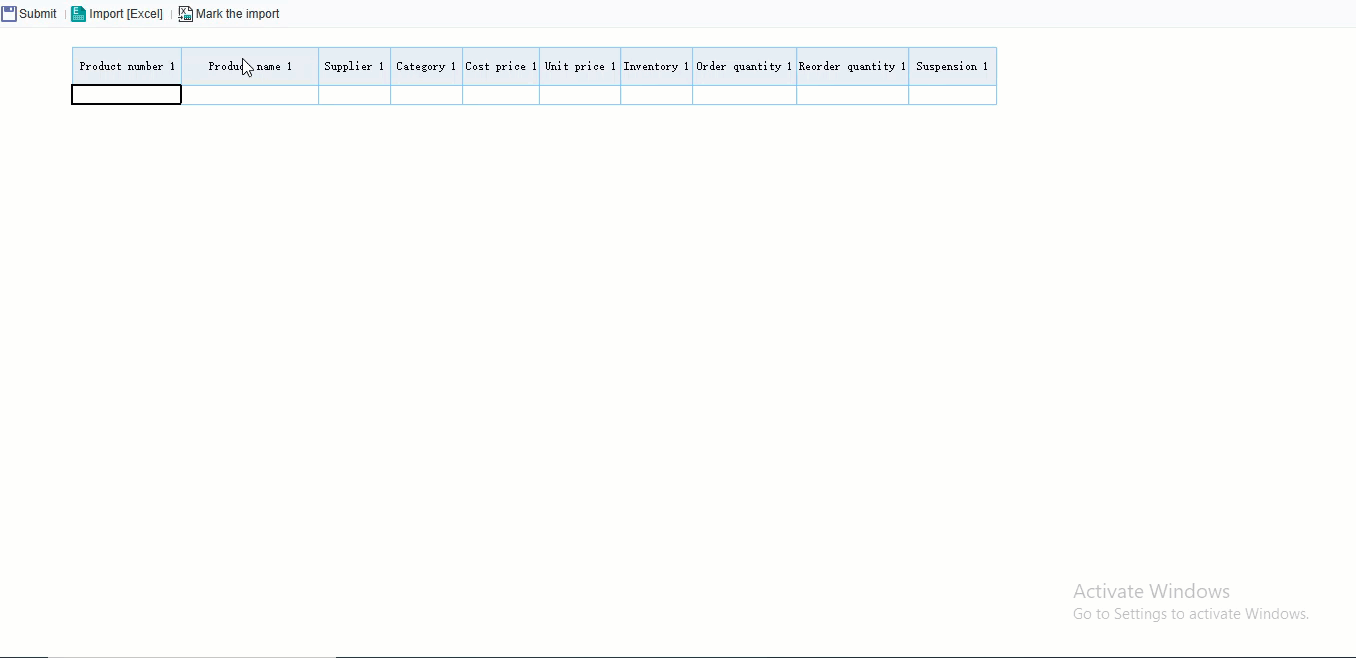Choose Mark the import option

tap(238, 14)
